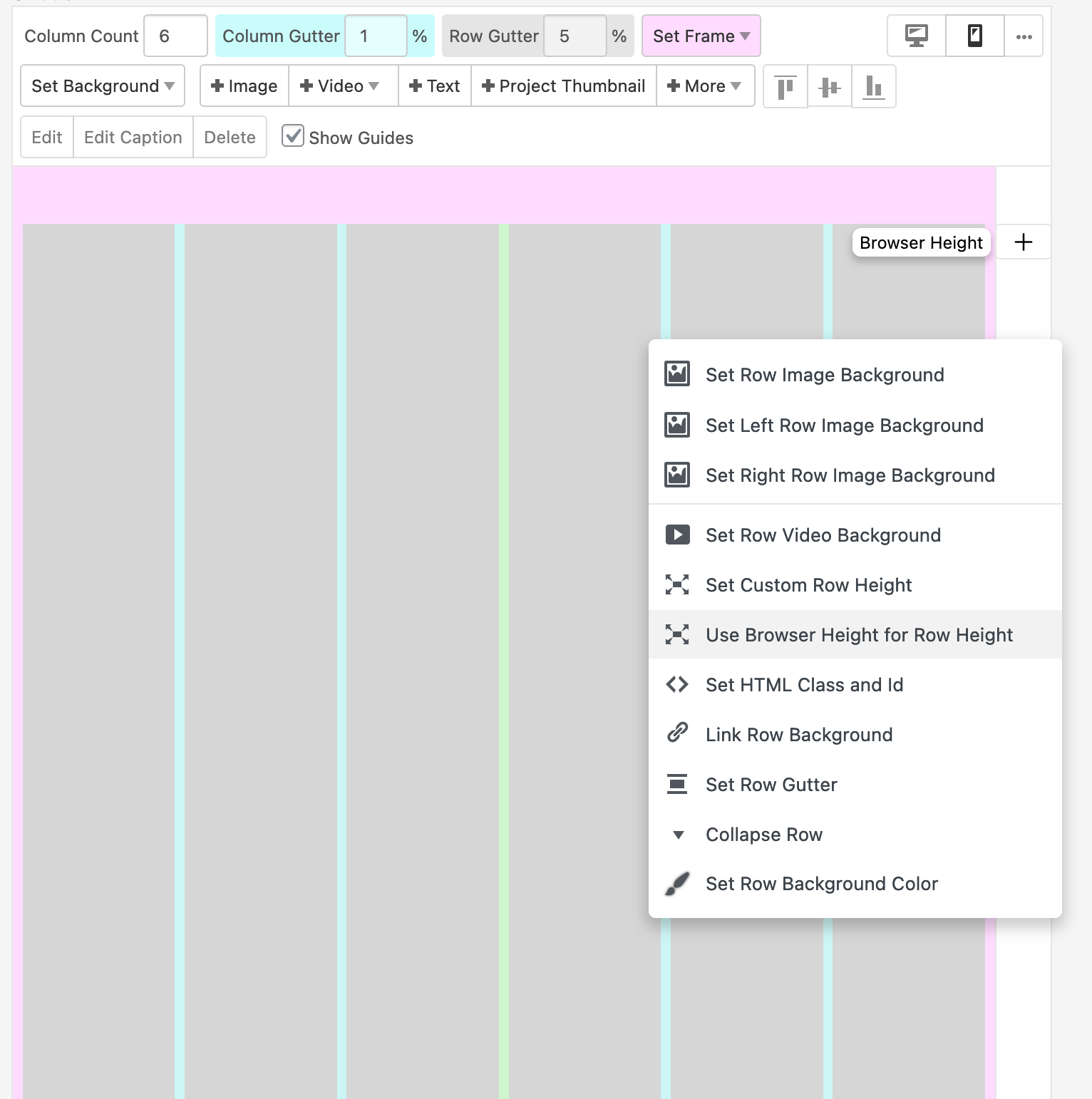This screenshot has height=1099, width=1092.
Task: Open the More dropdown menu
Action: (x=704, y=86)
